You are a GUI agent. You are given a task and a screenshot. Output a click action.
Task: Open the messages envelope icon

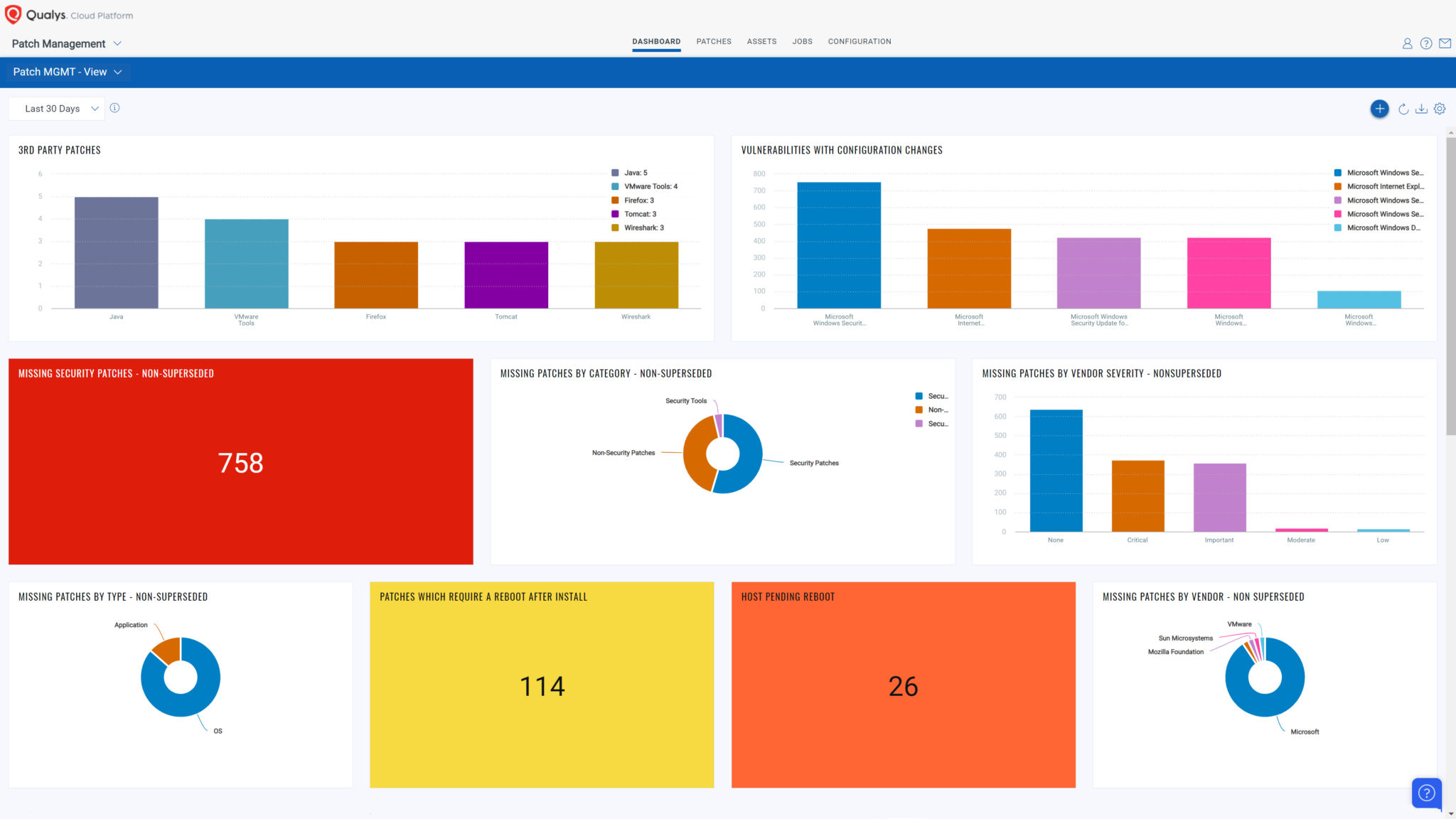point(1445,43)
